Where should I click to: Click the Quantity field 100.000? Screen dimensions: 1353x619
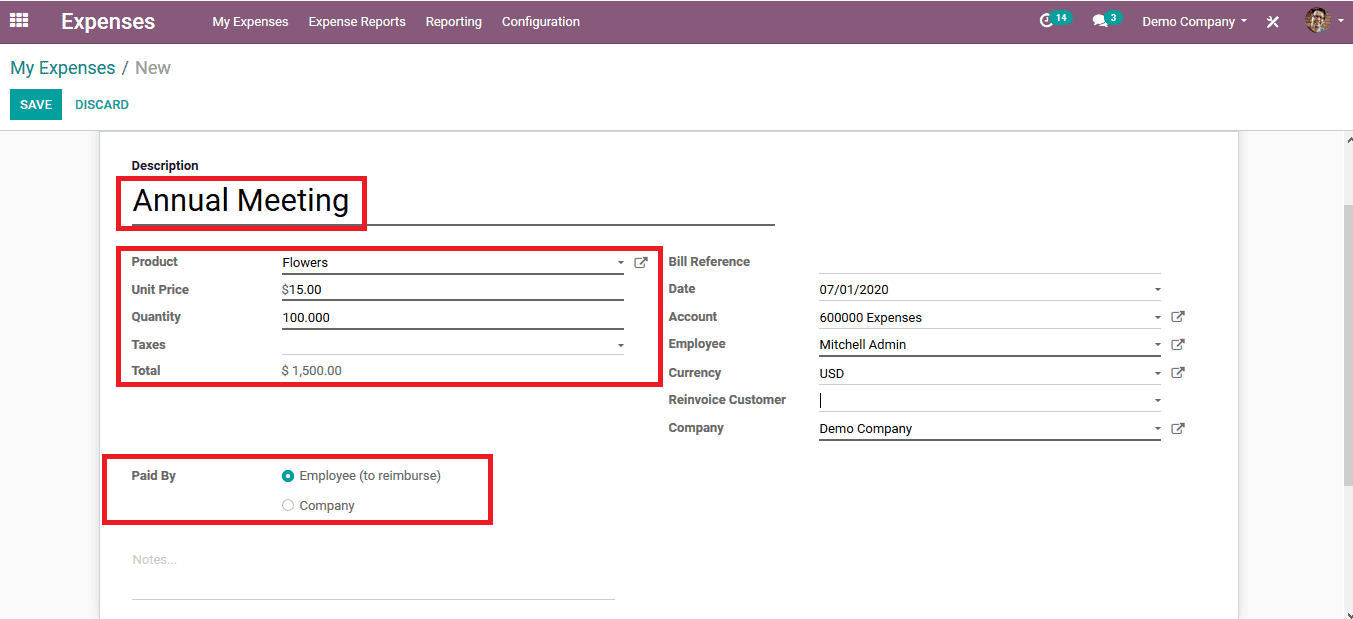click(453, 317)
